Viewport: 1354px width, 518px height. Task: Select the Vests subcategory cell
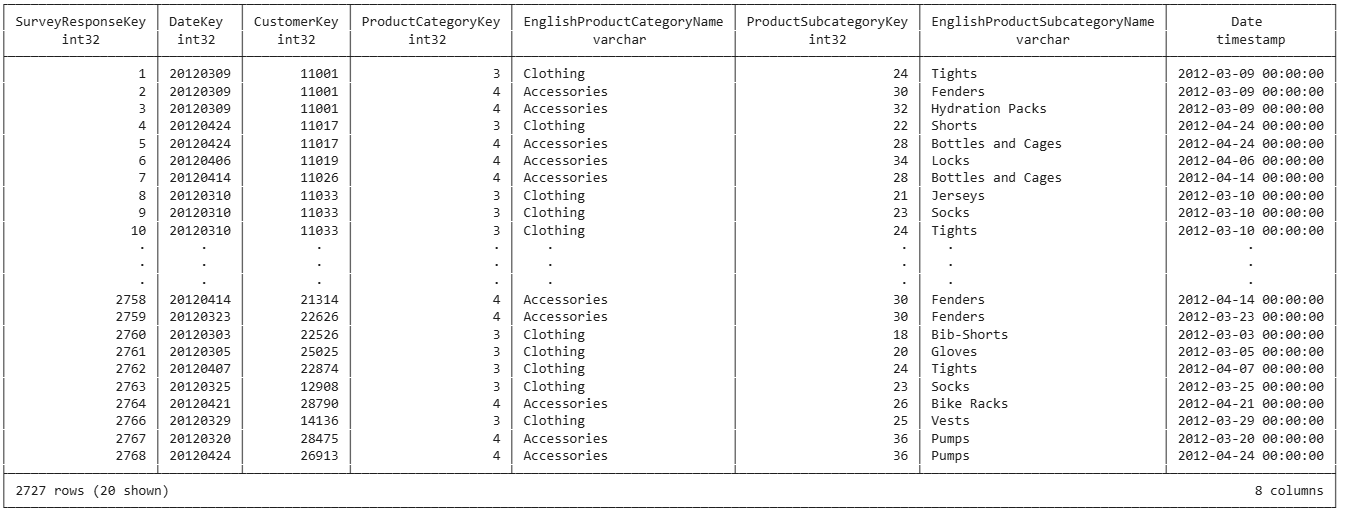[x=950, y=421]
